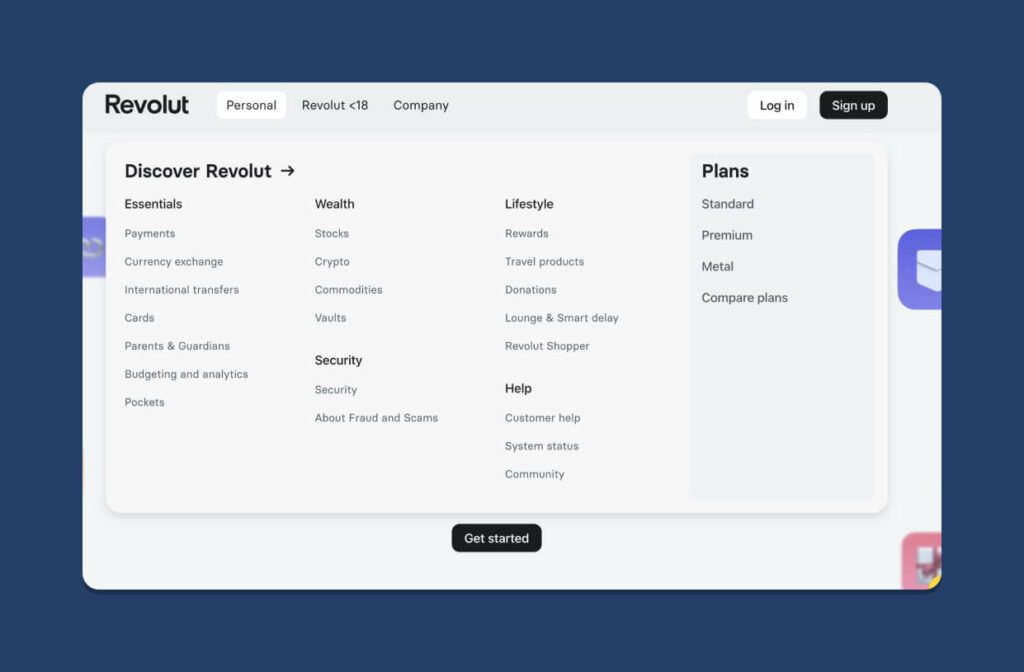Open Commodities

click(349, 290)
